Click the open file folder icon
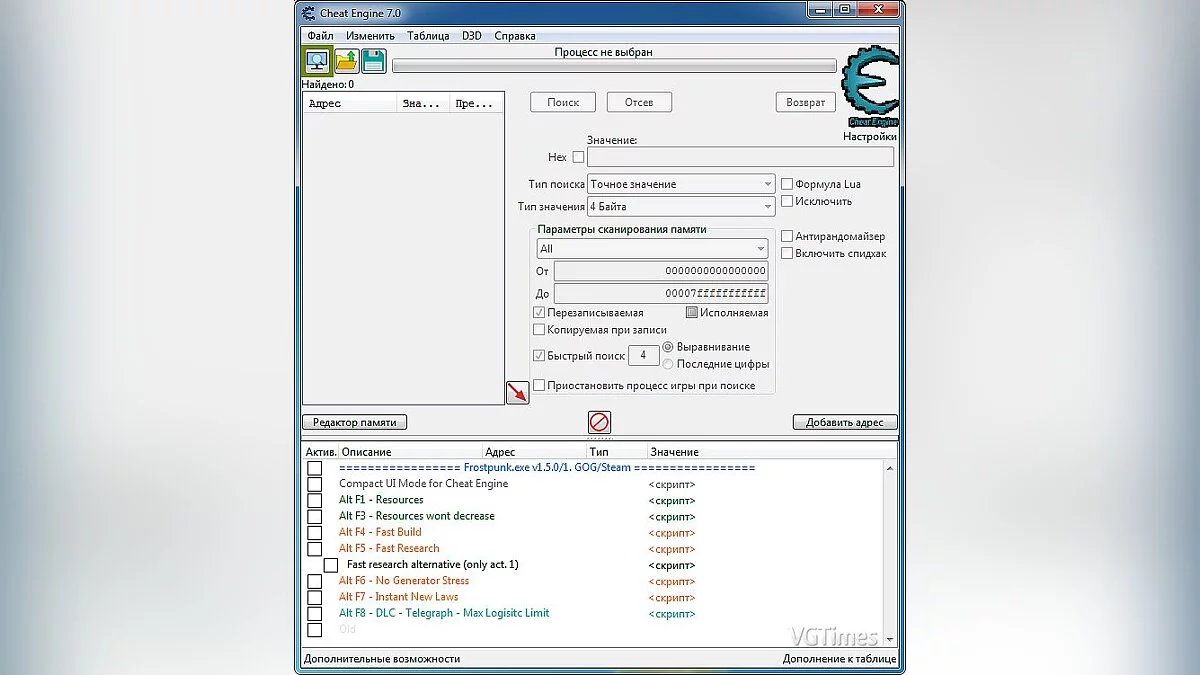The width and height of the screenshot is (1200, 675). click(x=346, y=61)
